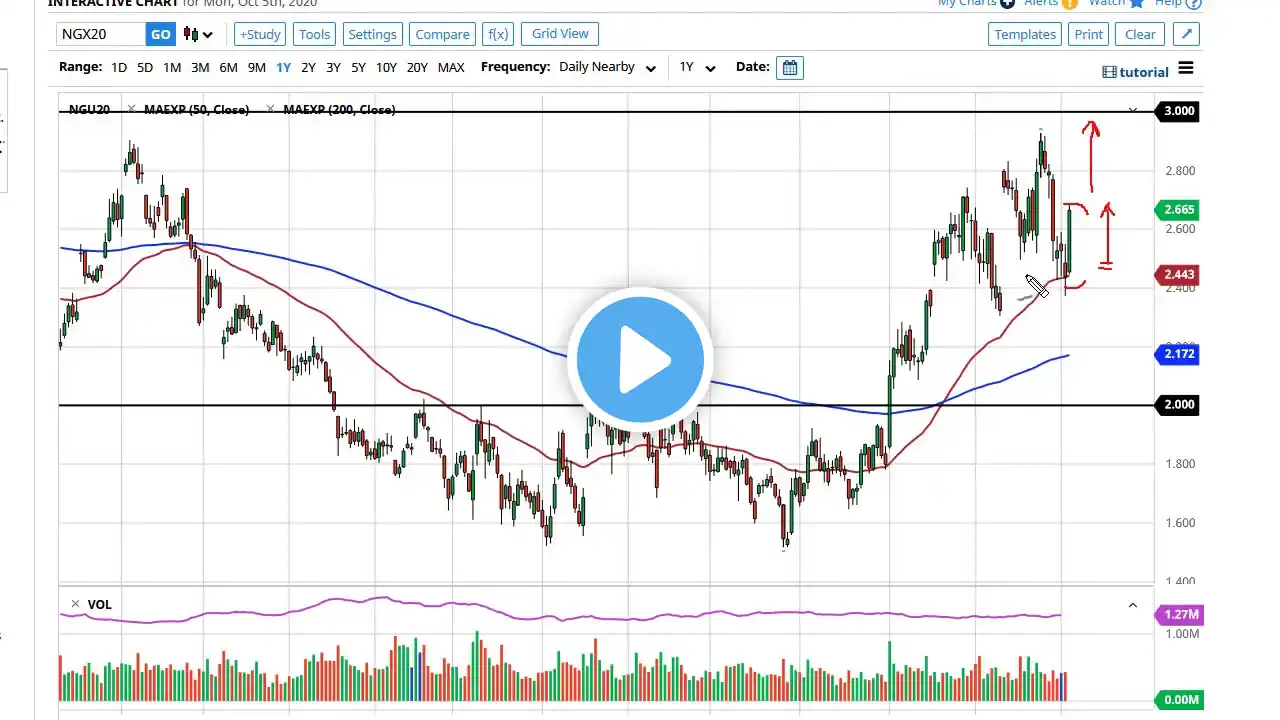Viewport: 1280px width, 720px height.
Task: Click the MAEXP (200, Close) study label
Action: pos(339,109)
